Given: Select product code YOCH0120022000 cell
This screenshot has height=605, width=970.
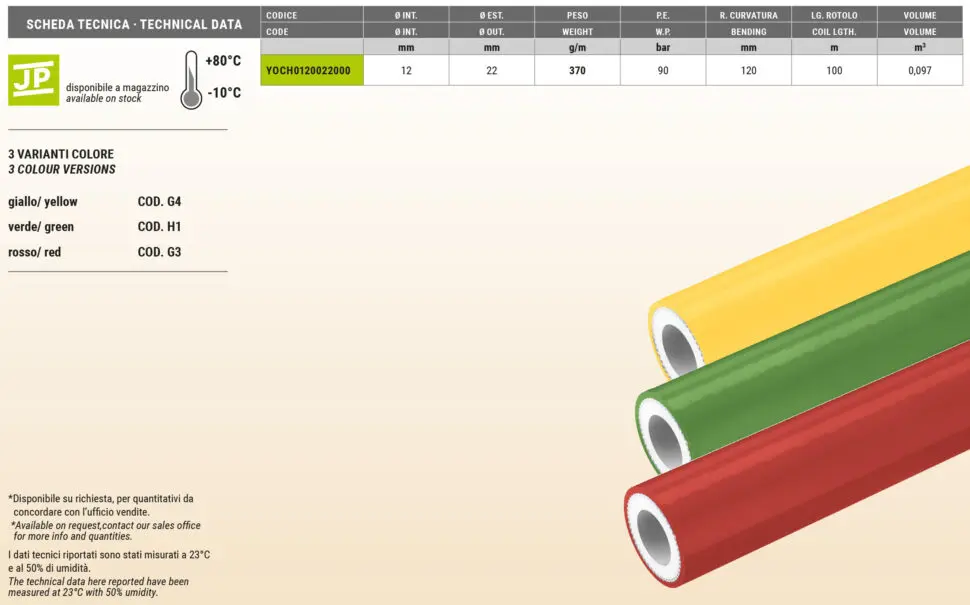Looking at the screenshot, I should point(311,70).
